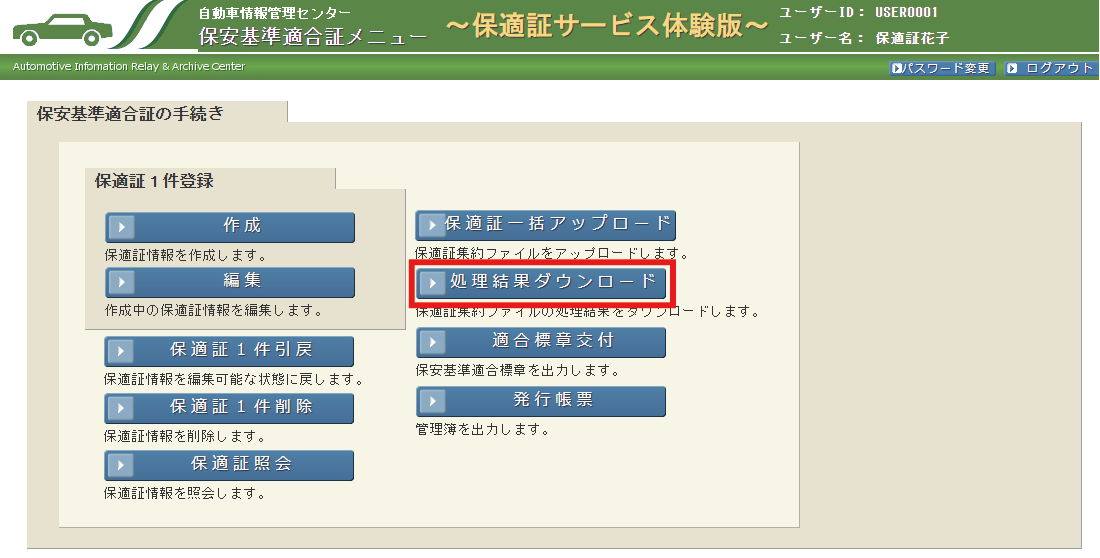Click the 処理結果ダウンロード button
The height and width of the screenshot is (558, 1100).
541,284
